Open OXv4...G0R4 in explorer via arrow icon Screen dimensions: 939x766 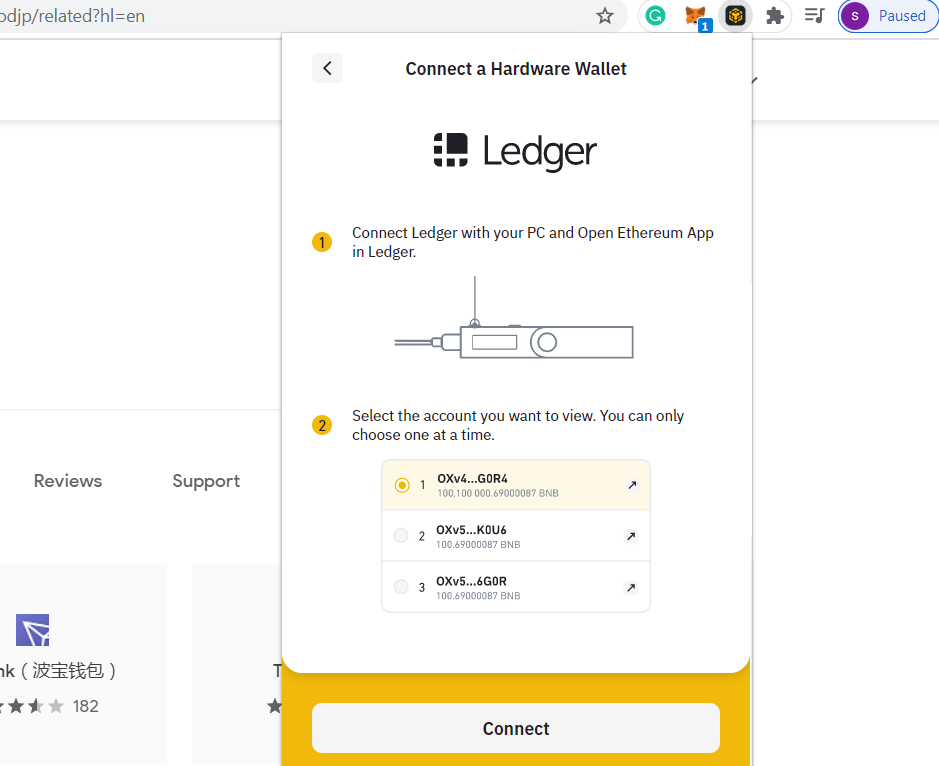pos(632,485)
